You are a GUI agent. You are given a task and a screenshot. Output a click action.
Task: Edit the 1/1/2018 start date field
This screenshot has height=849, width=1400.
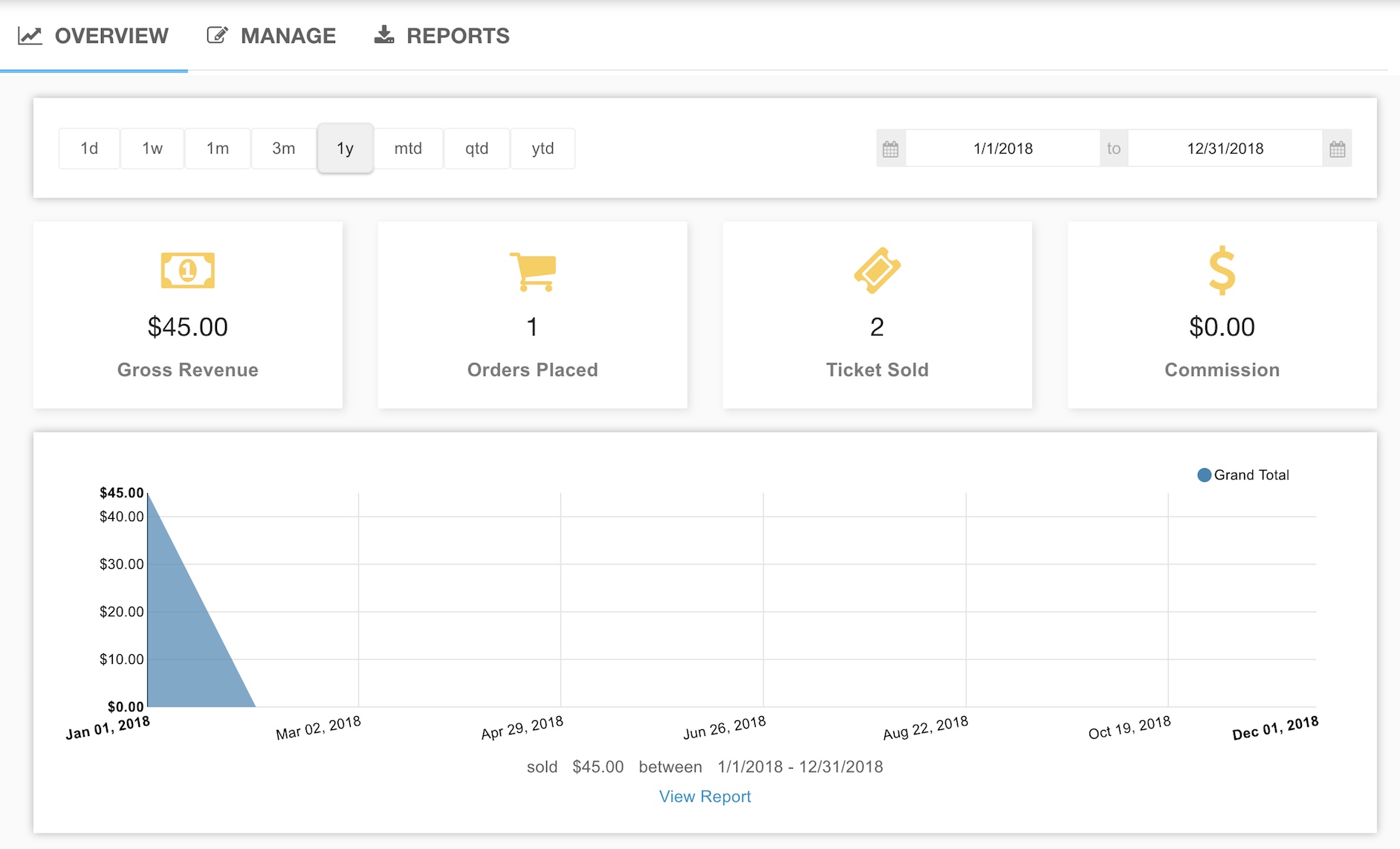point(1003,149)
